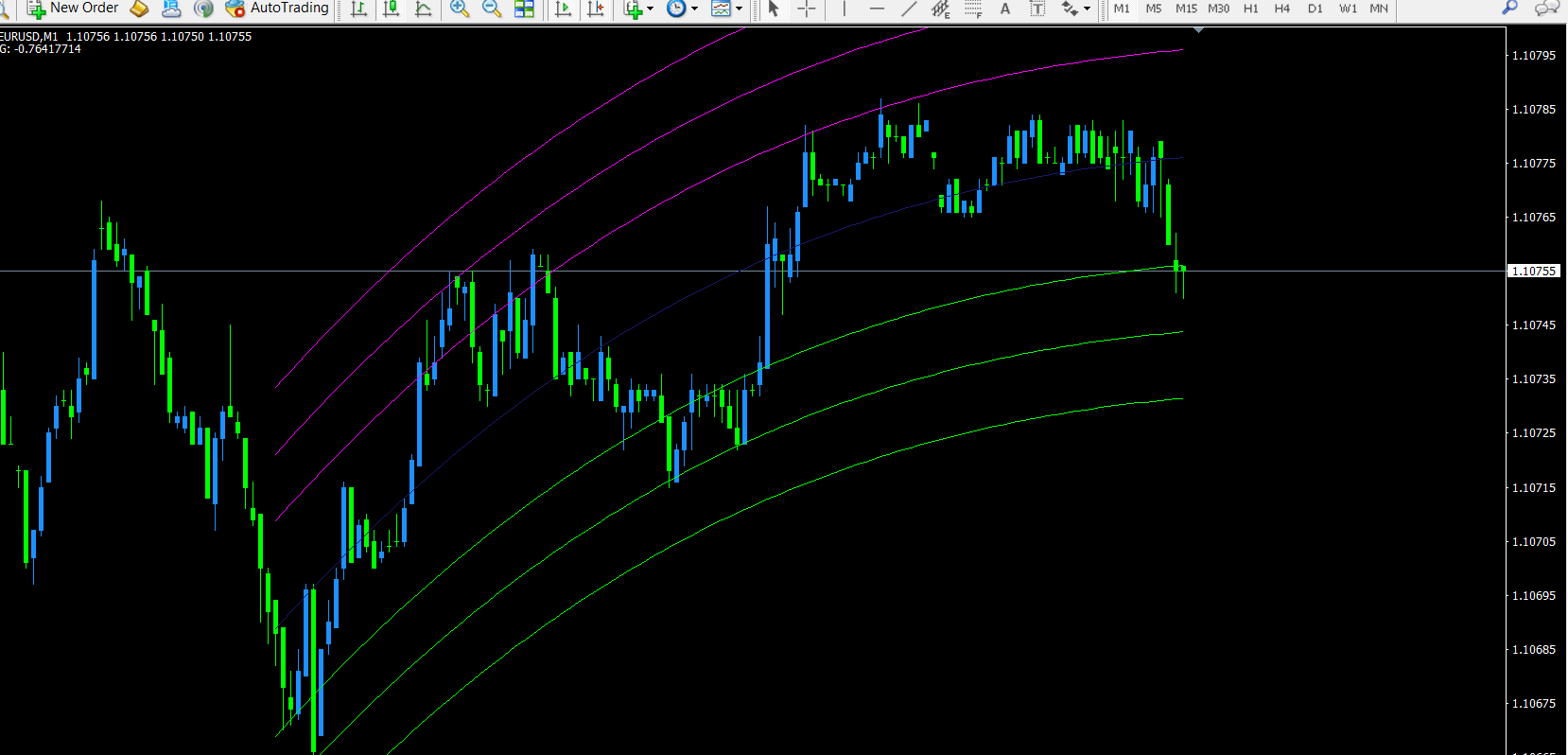This screenshot has height=755, width=1568.
Task: Click the current price label 1.10755
Action: (1533, 271)
